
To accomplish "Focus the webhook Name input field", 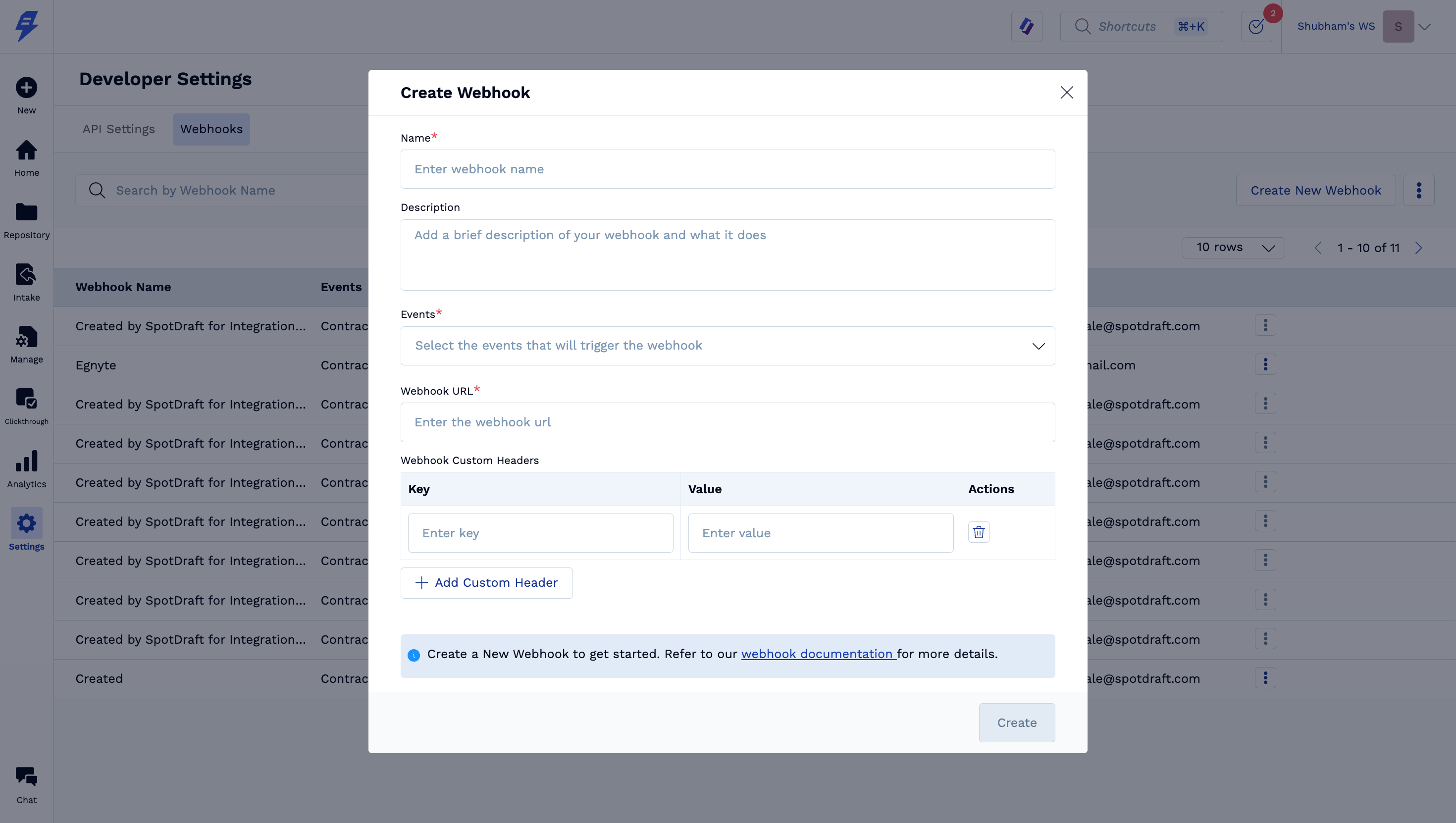I will point(728,169).
